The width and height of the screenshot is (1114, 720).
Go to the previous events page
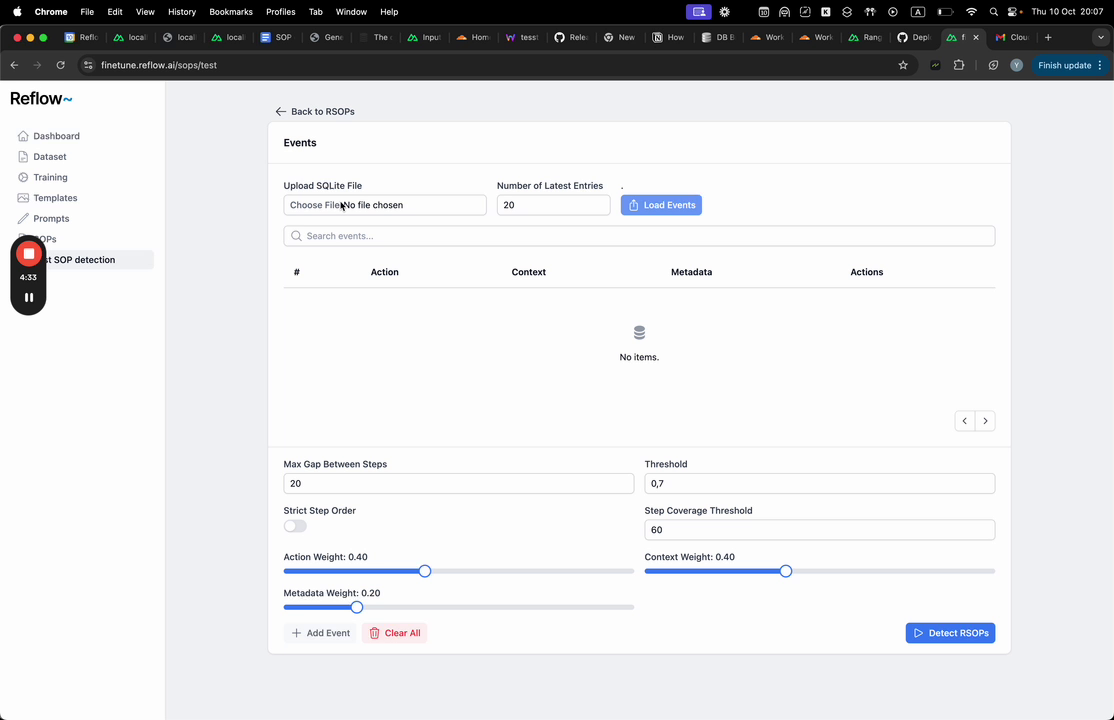[965, 421]
